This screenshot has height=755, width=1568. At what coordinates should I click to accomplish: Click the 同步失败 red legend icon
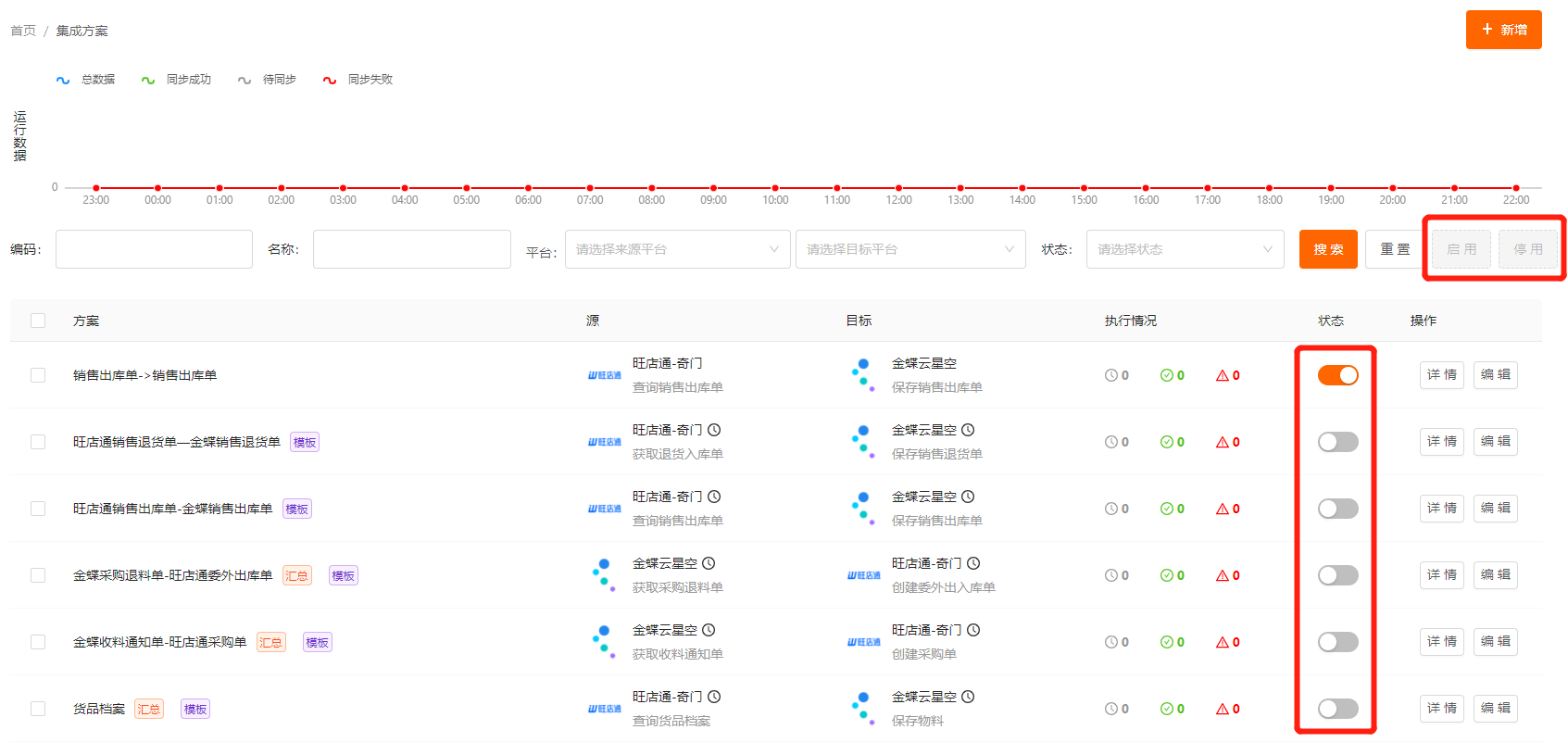[330, 81]
